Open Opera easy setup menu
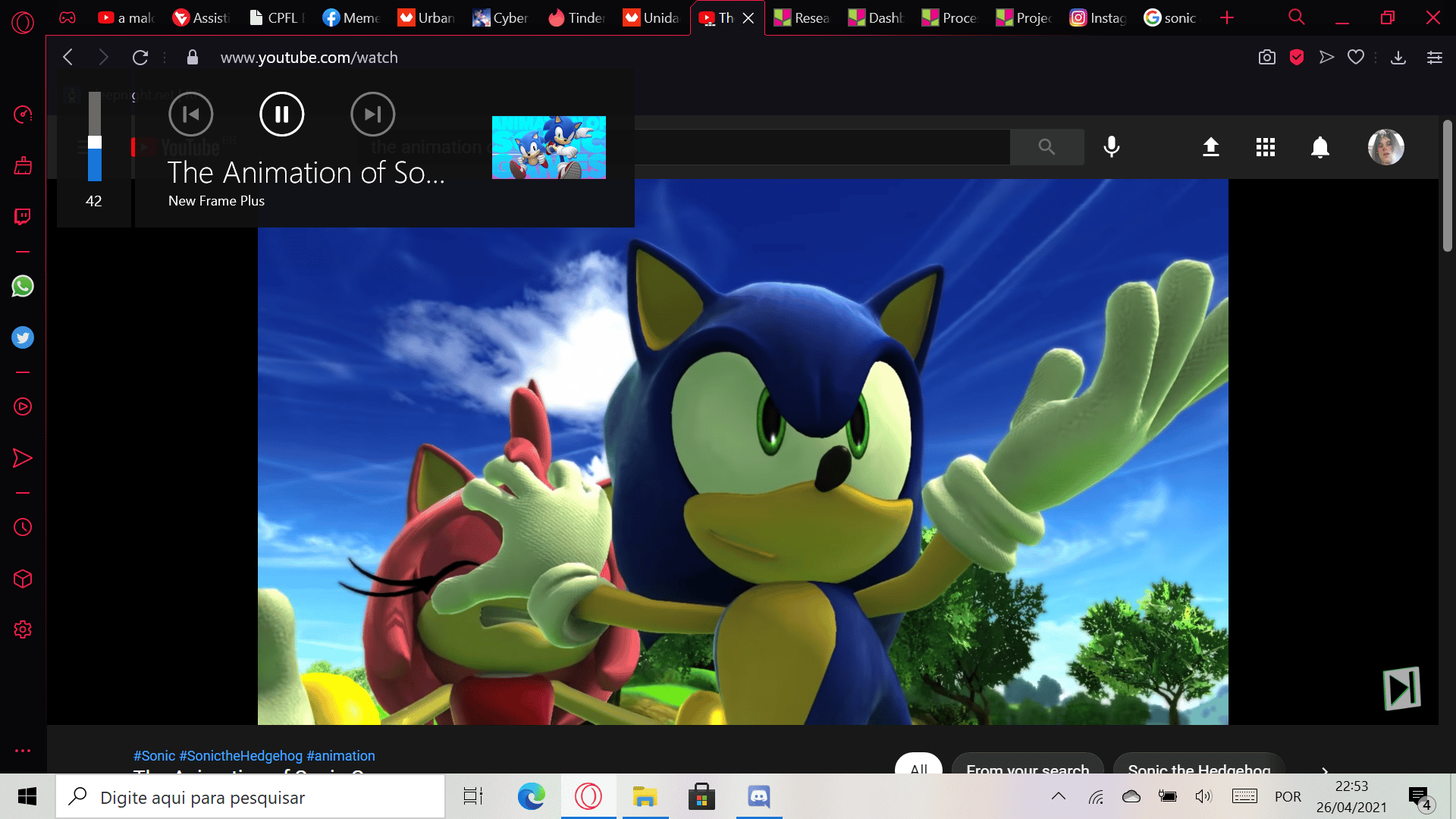Screen dimensions: 1456x819 pyautogui.click(x=1435, y=58)
